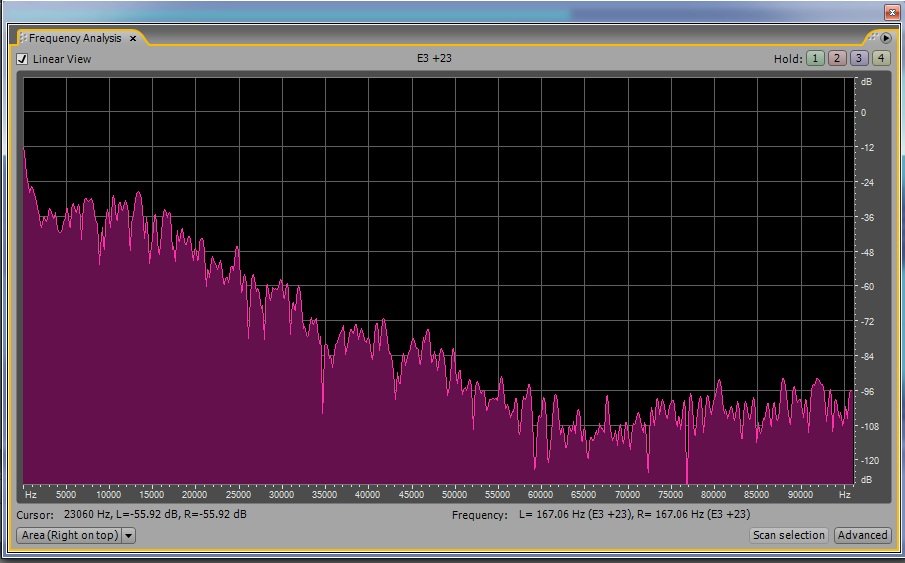Select Hold button 1
Image resolution: width=905 pixels, height=563 pixels.
(x=814, y=58)
